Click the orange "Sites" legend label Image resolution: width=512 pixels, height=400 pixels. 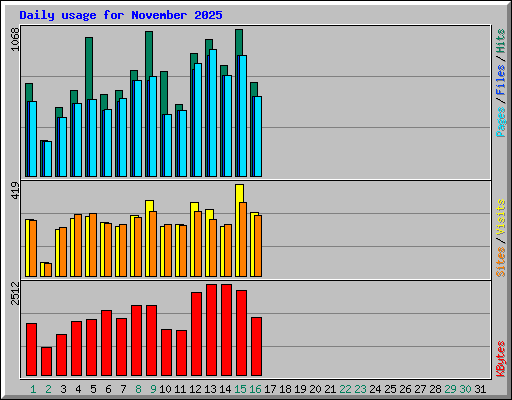pos(501,262)
